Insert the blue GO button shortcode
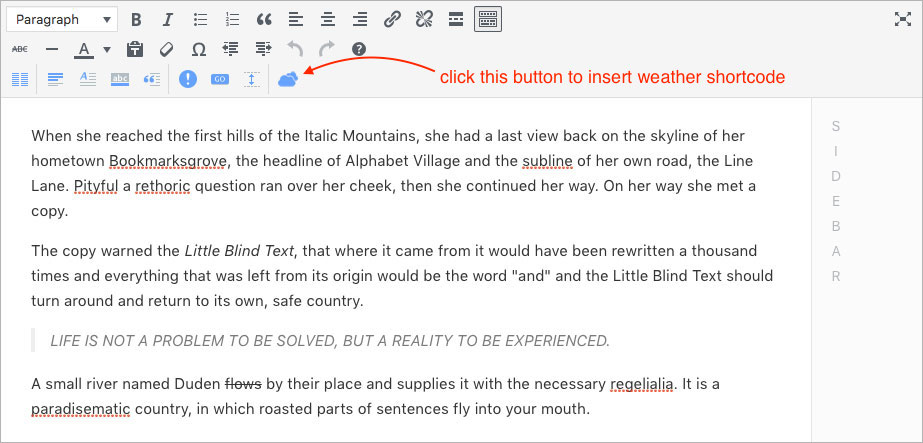This screenshot has width=923, height=443. click(x=220, y=79)
